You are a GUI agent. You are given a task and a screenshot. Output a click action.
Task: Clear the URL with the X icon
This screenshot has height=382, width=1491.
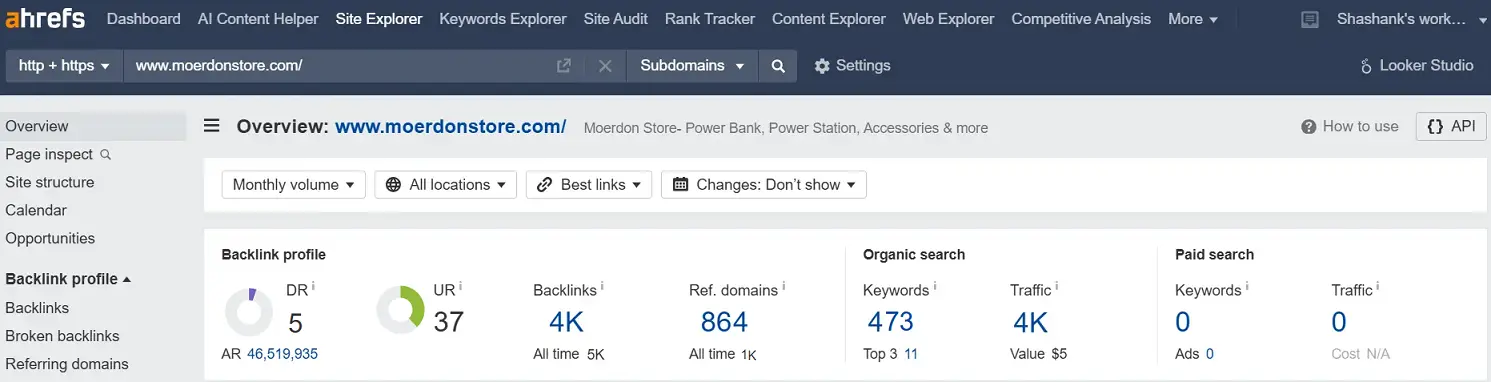(605, 65)
